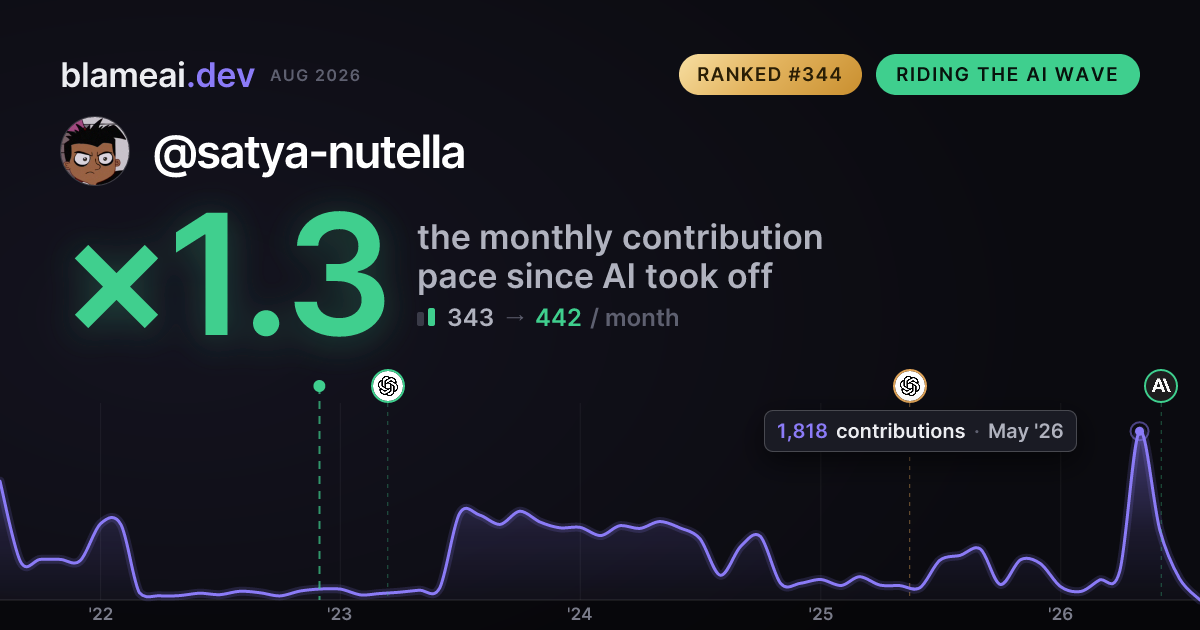Select the '22 year label on axis
Screen dimensions: 1200x630
(100, 614)
